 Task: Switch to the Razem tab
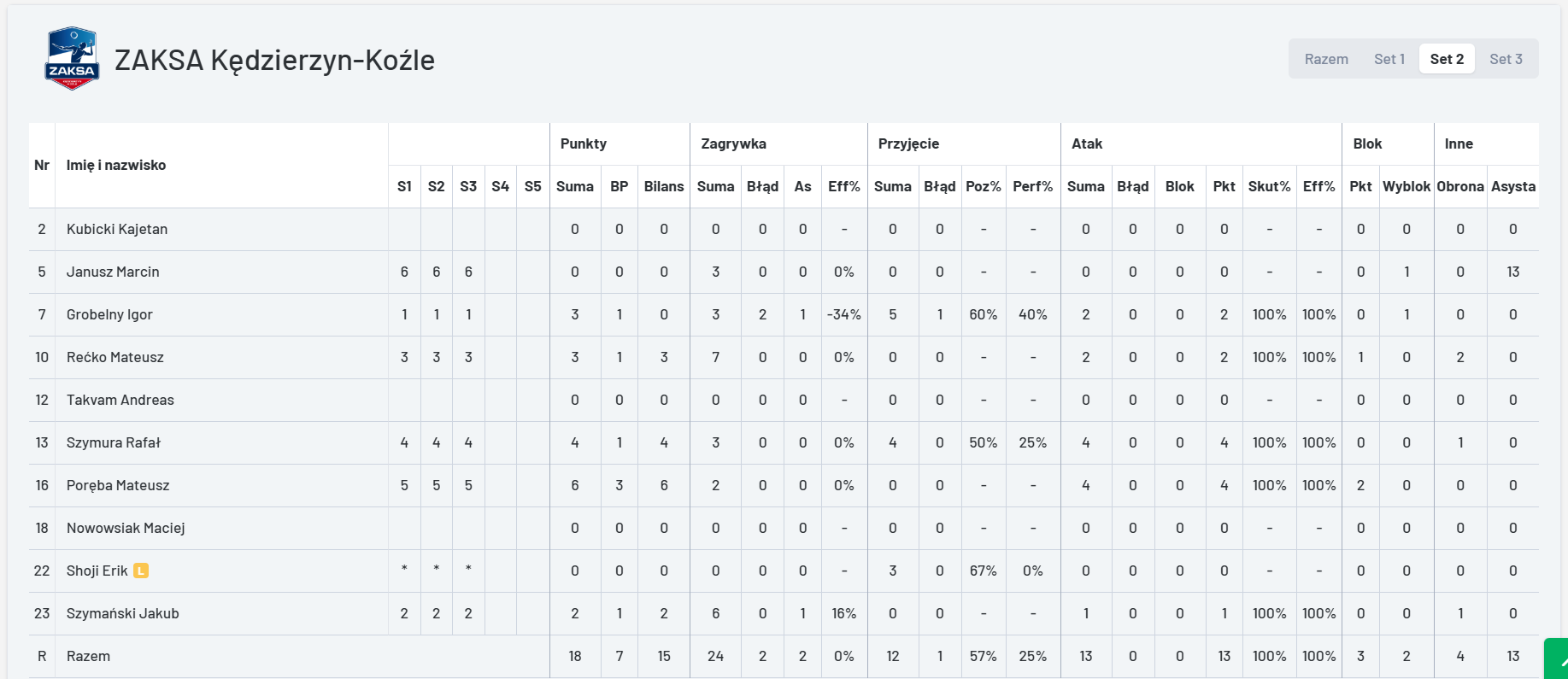pos(1326,59)
